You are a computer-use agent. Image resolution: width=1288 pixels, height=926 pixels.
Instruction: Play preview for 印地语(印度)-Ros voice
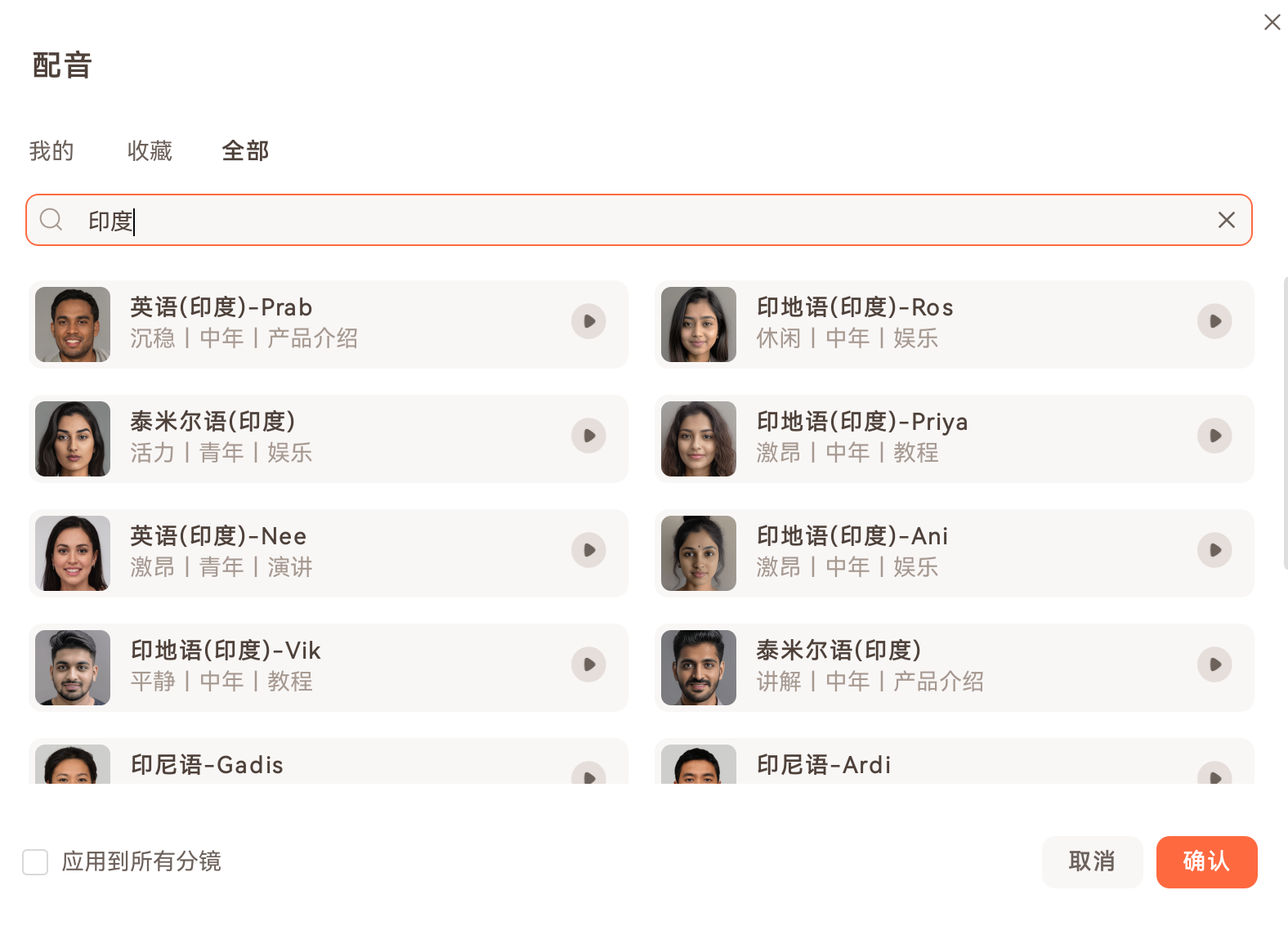(1214, 321)
